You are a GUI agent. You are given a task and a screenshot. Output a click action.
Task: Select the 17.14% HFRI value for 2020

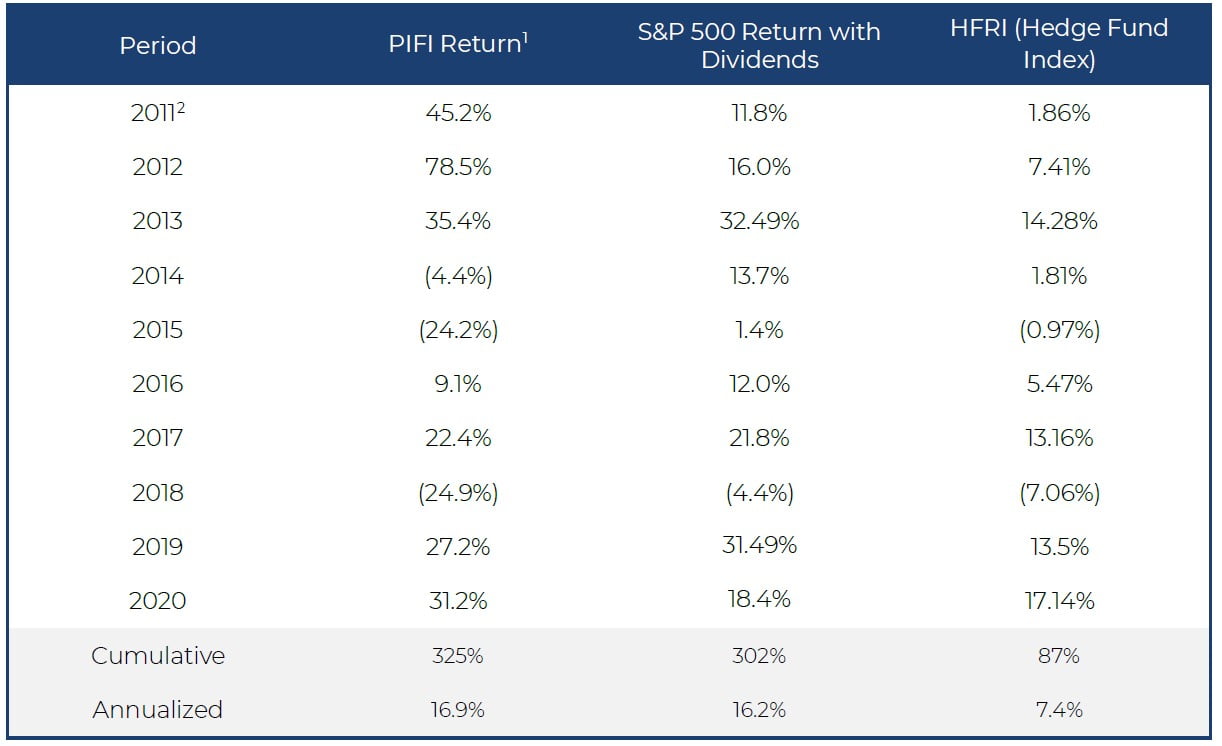click(1059, 601)
